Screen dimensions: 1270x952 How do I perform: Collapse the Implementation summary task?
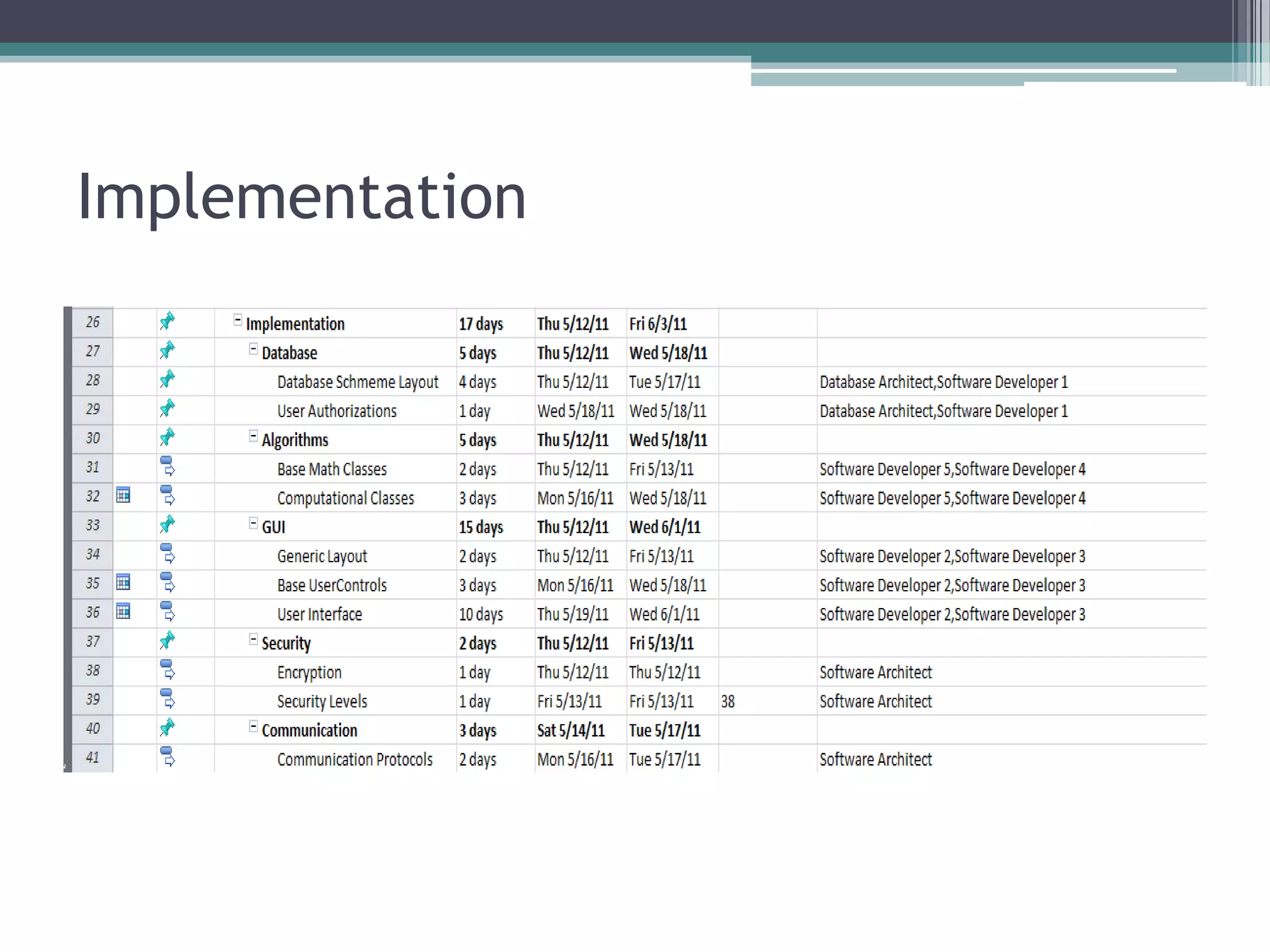[x=238, y=320]
